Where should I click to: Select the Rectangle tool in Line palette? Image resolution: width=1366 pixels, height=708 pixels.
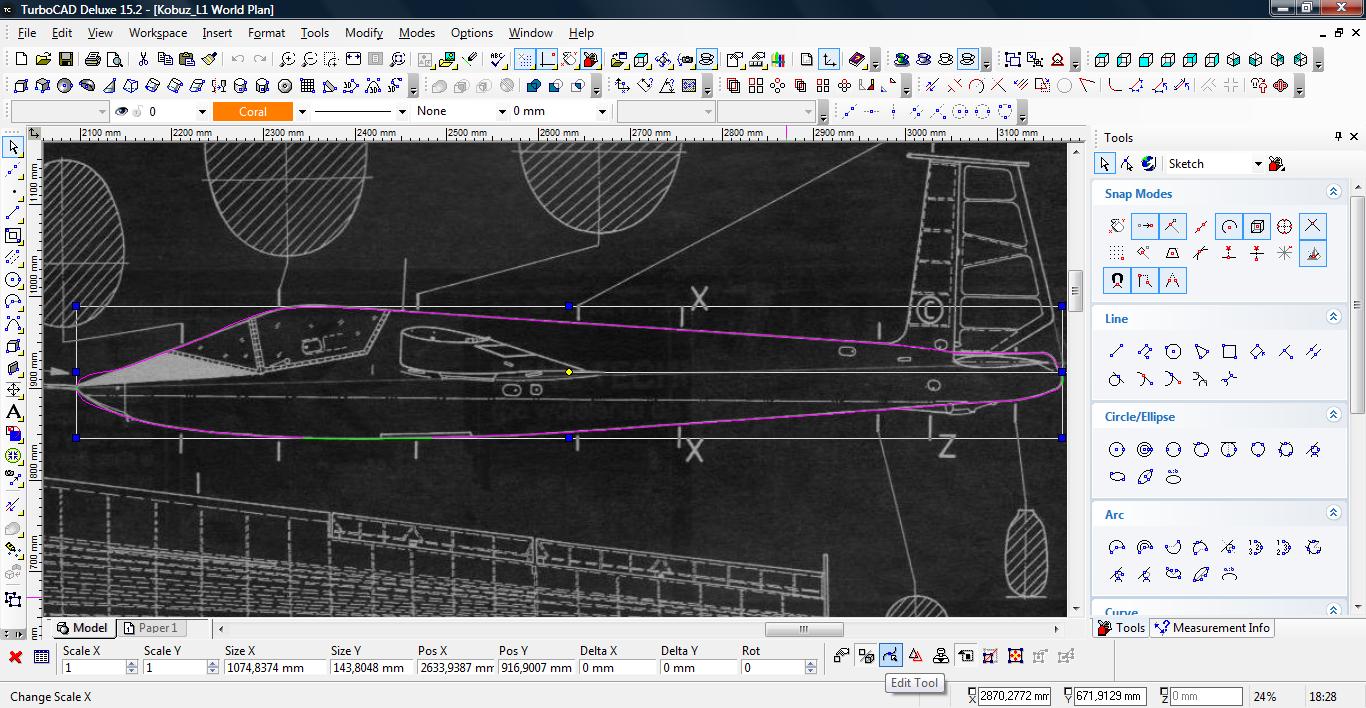pyautogui.click(x=1229, y=351)
